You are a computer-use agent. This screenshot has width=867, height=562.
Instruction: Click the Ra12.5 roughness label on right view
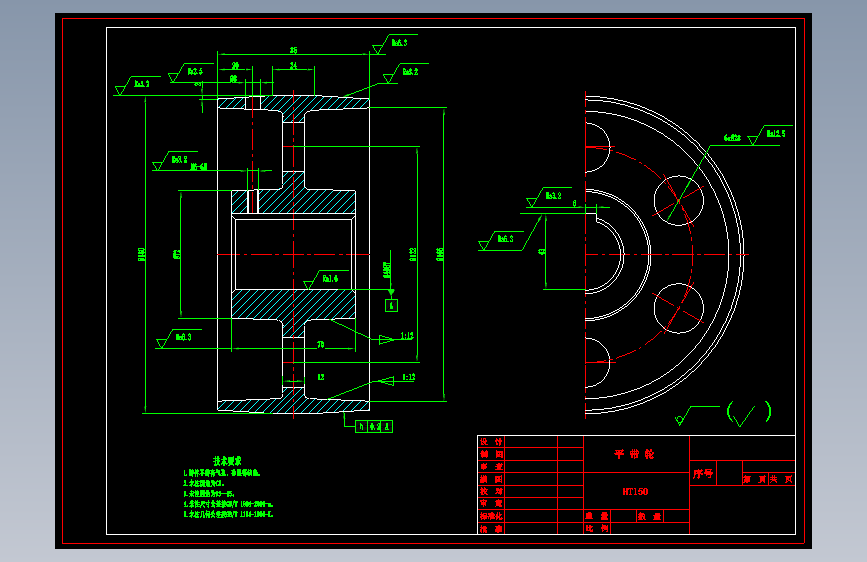coord(775,133)
